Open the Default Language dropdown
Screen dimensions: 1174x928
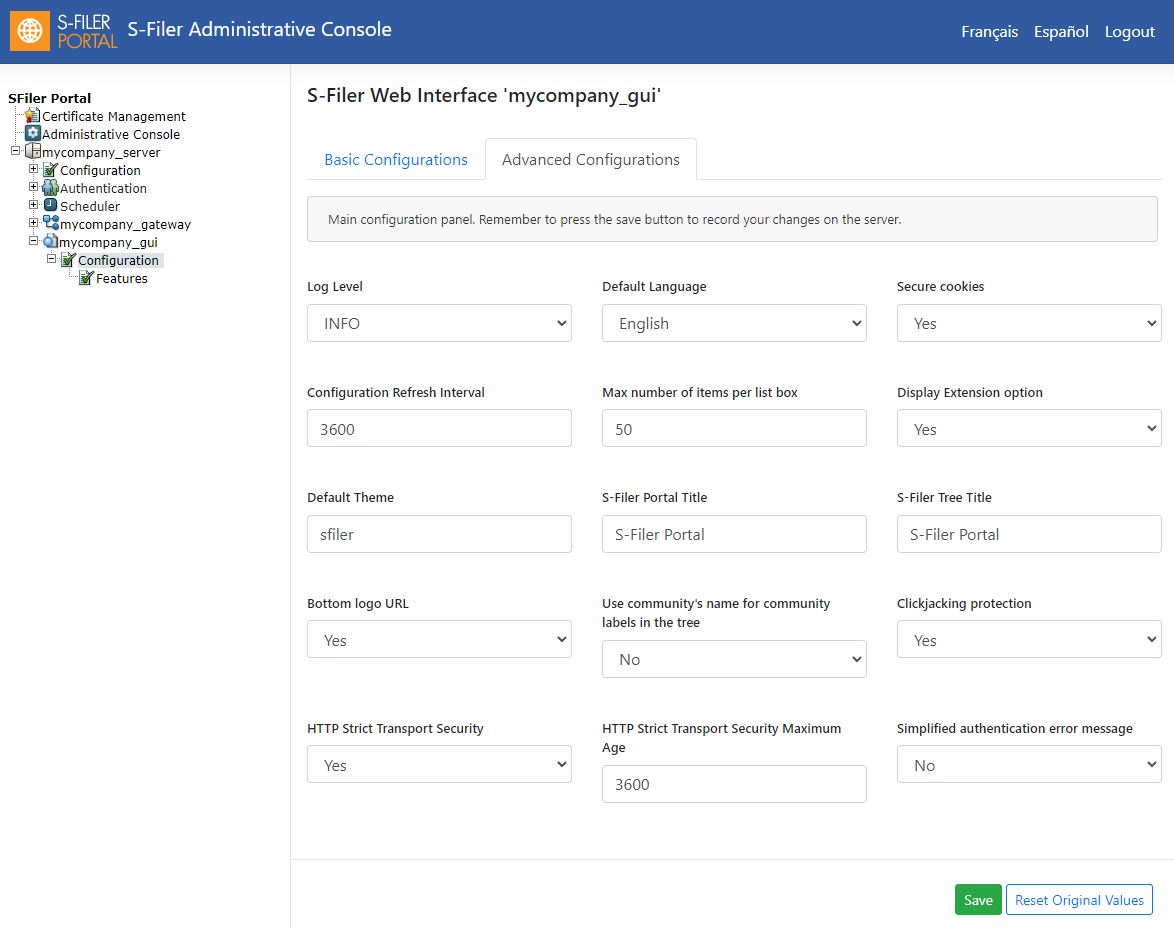pos(734,323)
